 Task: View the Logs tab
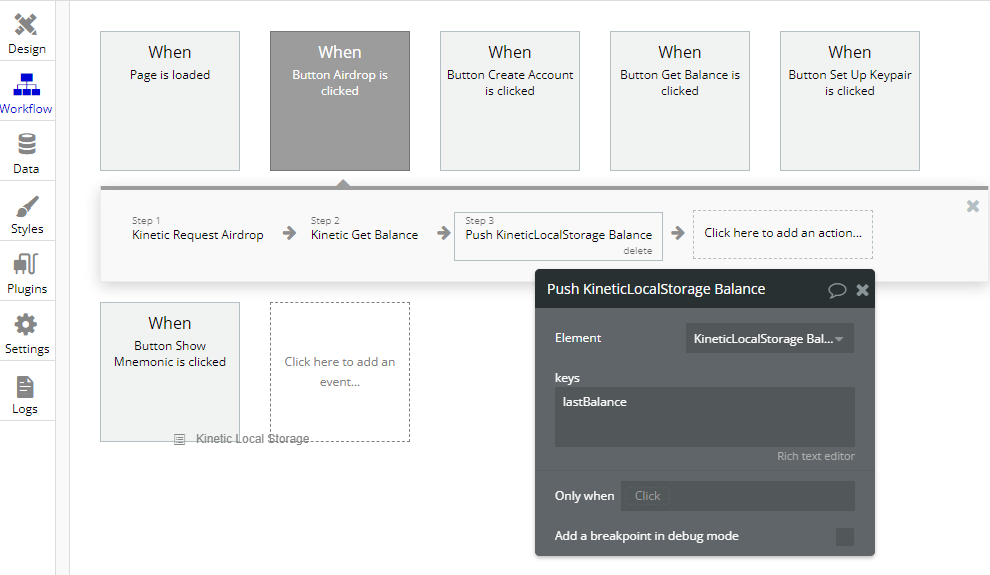26,393
